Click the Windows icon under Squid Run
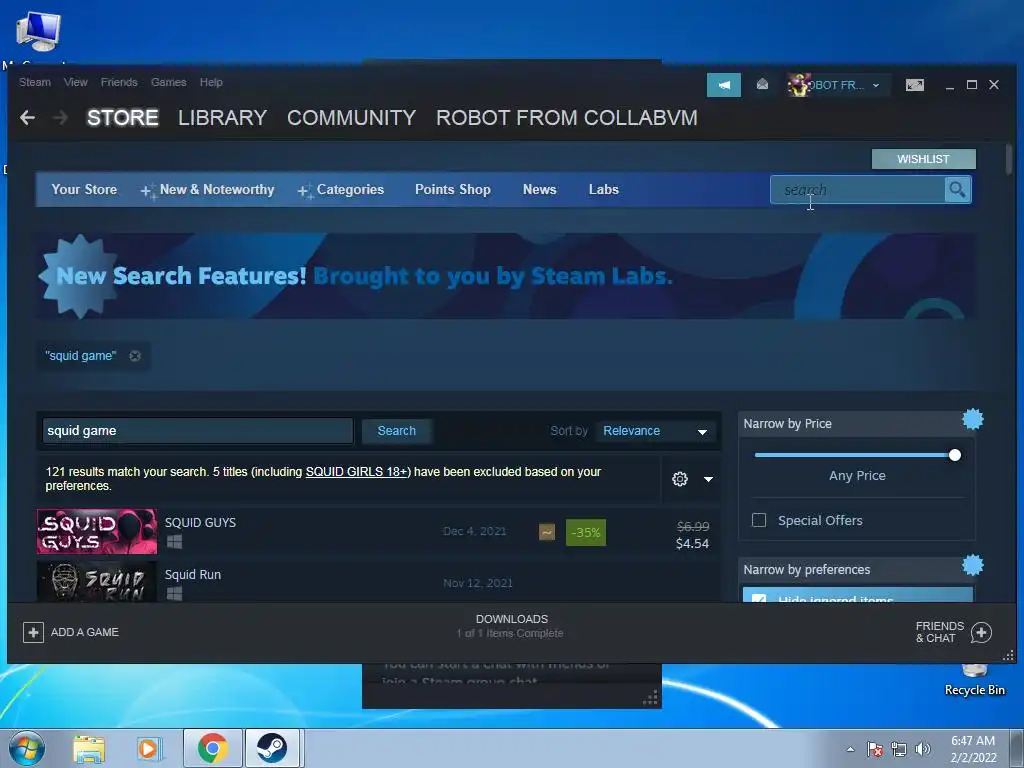The width and height of the screenshot is (1024, 768). [x=174, y=593]
